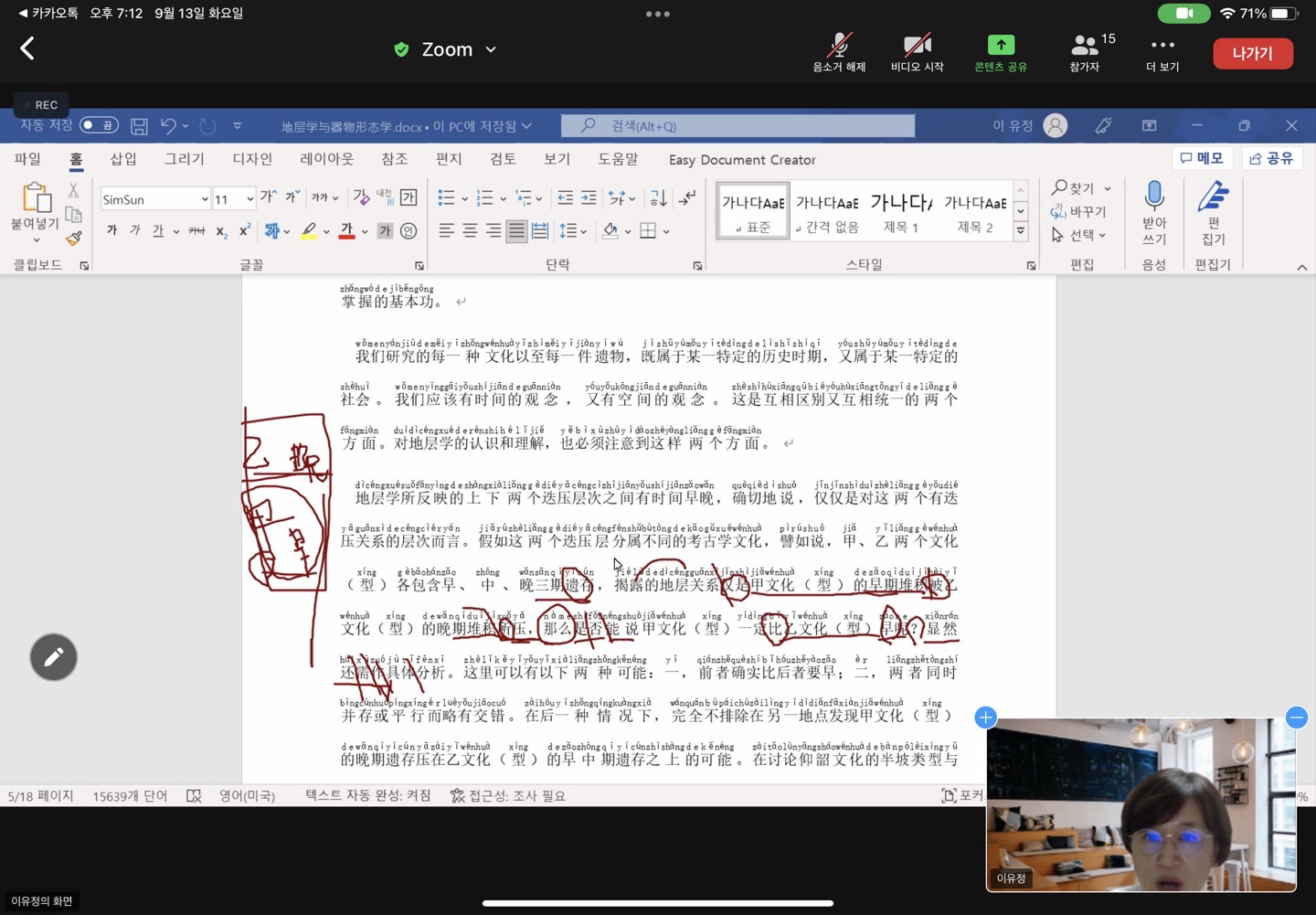Open the font size dropdown

tap(249, 199)
